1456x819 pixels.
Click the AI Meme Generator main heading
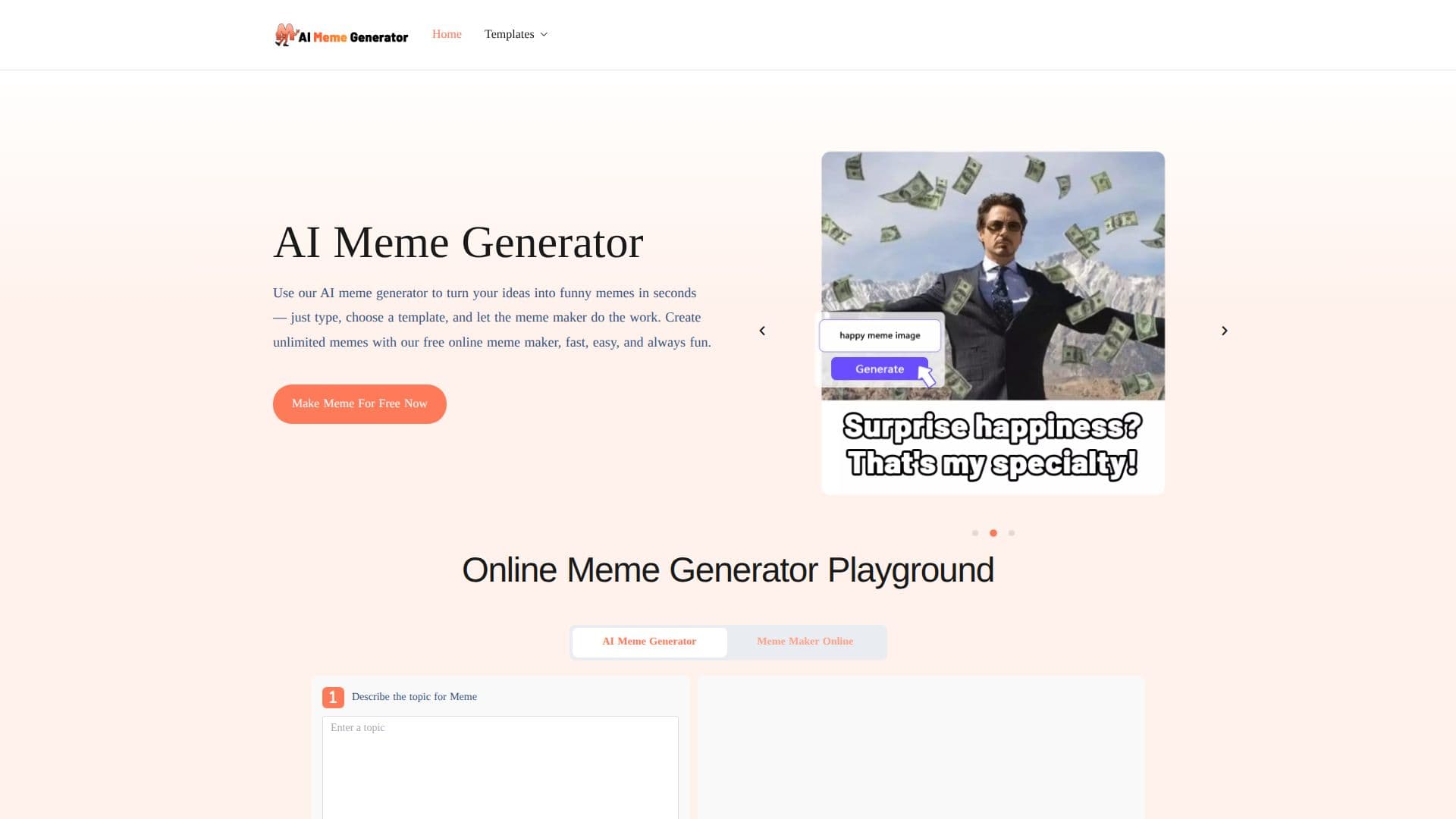click(458, 243)
